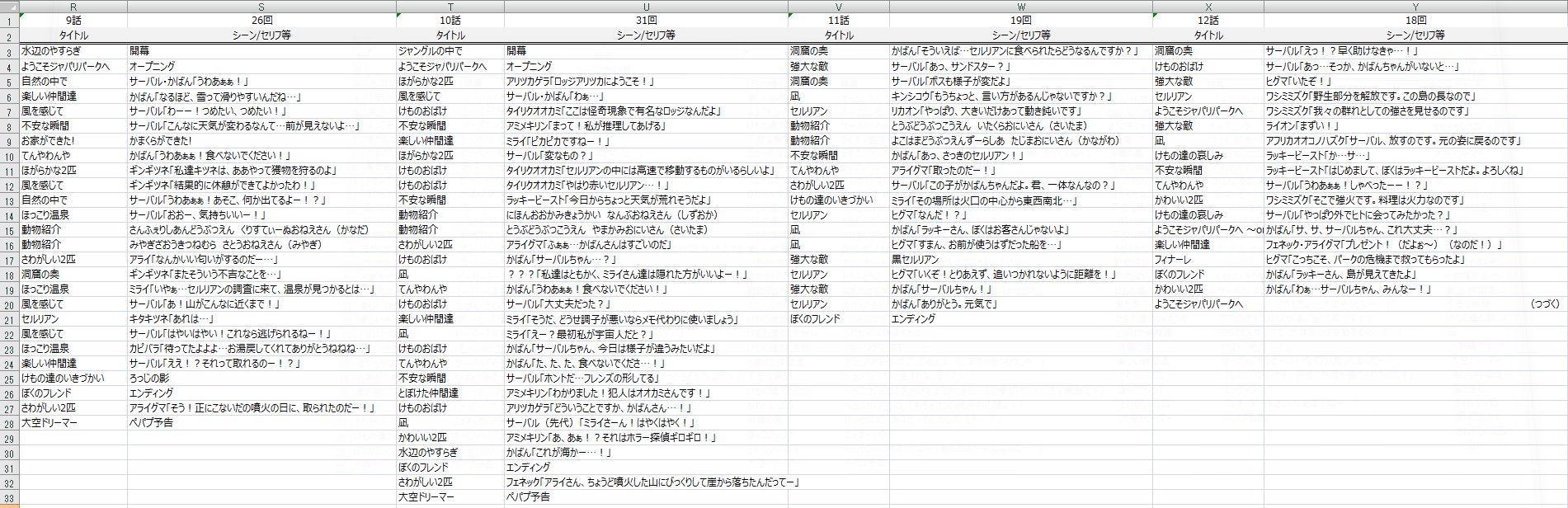Select "ペパプ予告" cell in column U
Image resolution: width=1568 pixels, height=508 pixels.
tap(646, 497)
